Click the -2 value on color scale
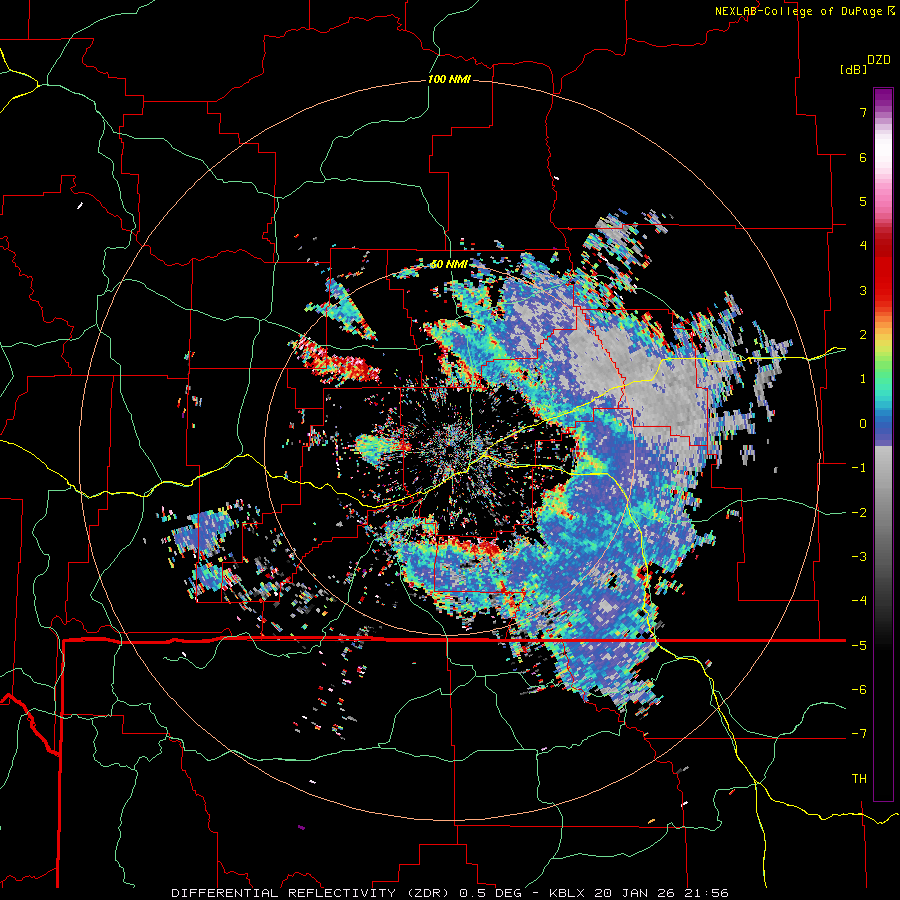 pos(859,513)
